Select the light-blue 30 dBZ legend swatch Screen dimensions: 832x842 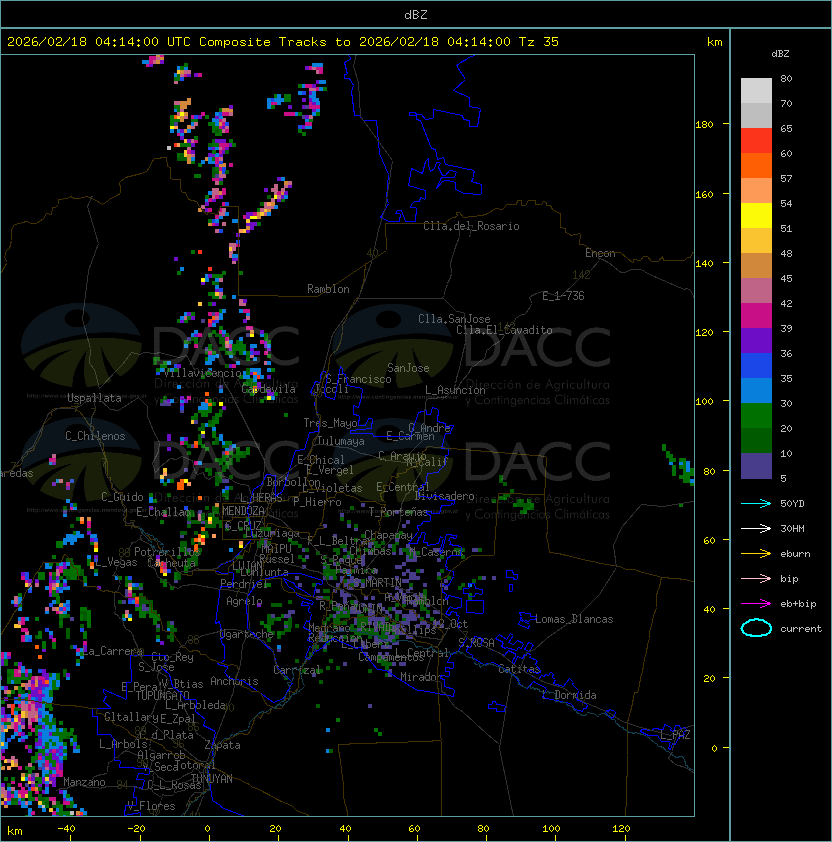[756, 390]
